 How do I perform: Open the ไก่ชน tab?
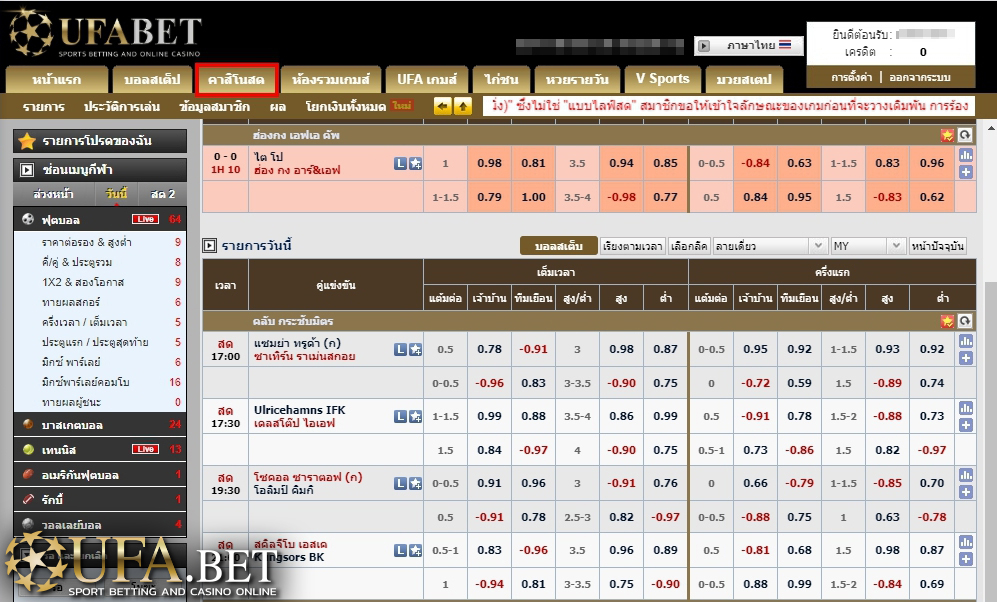point(501,80)
